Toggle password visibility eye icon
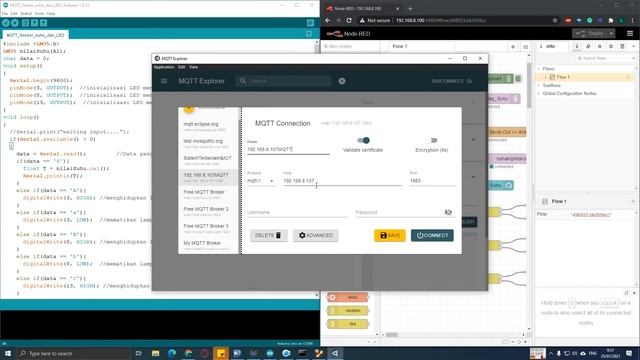The width and height of the screenshot is (640, 360). [x=448, y=212]
